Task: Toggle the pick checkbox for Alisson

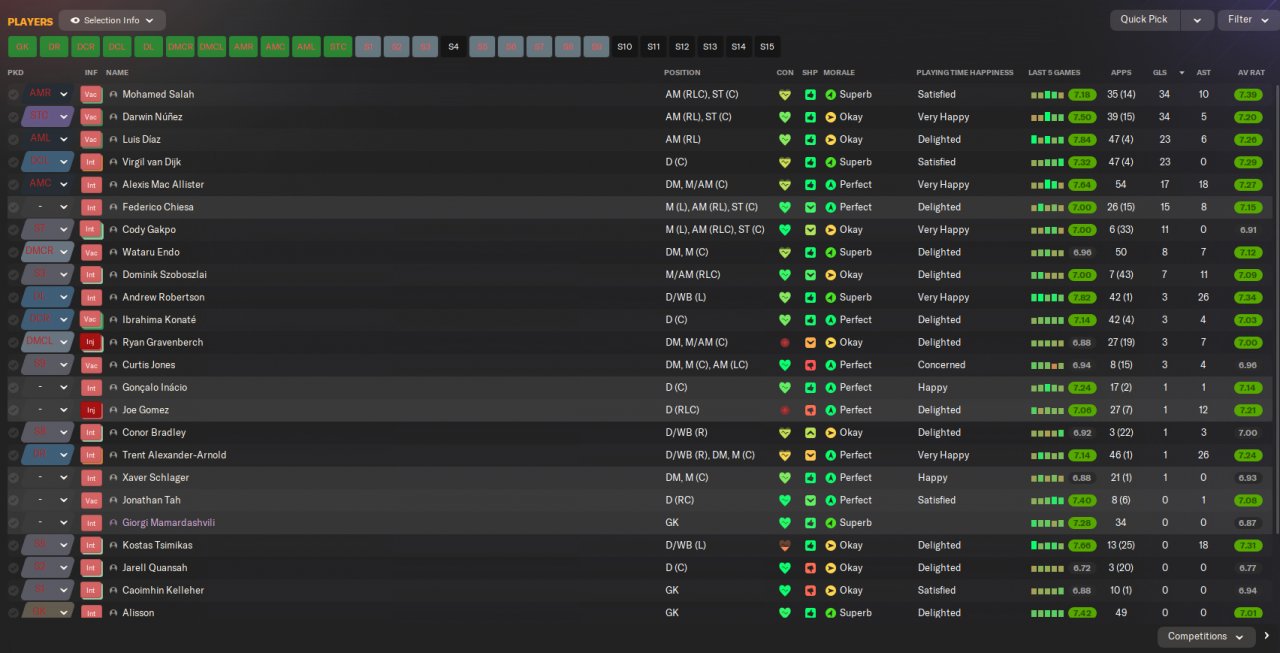Action: click(x=13, y=613)
